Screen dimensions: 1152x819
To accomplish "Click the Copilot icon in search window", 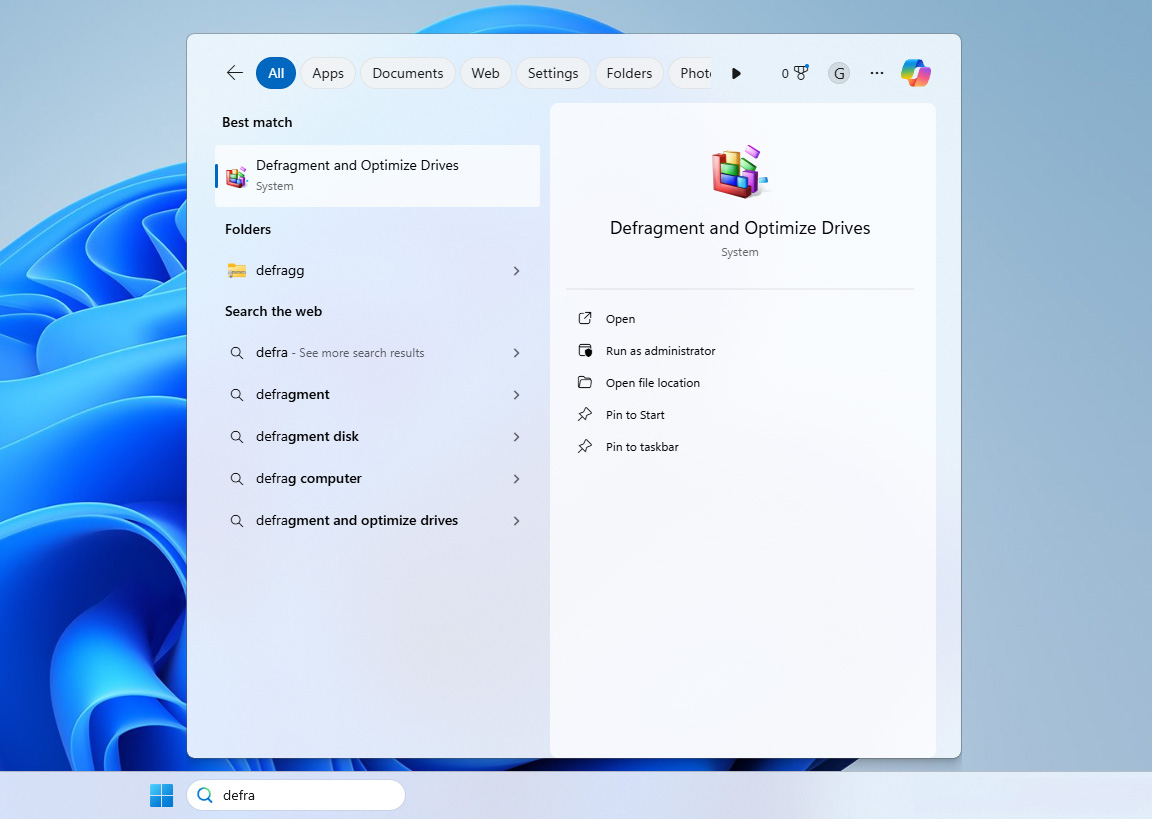I will (916, 72).
